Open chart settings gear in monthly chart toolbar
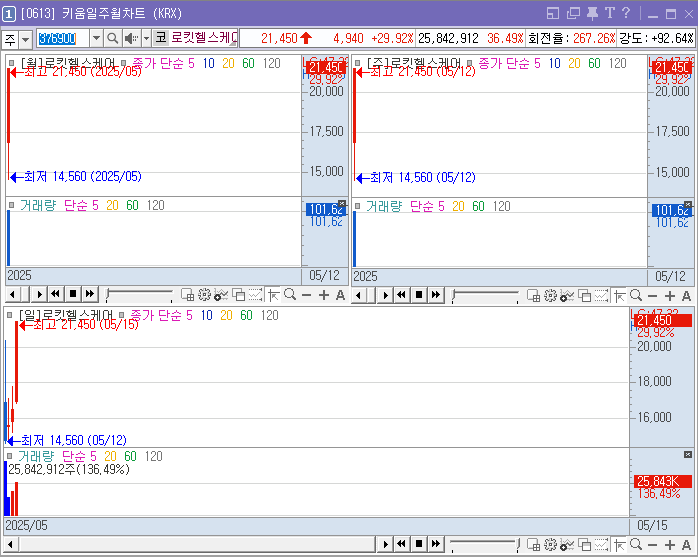Image resolution: width=698 pixels, height=557 pixels. click(204, 295)
